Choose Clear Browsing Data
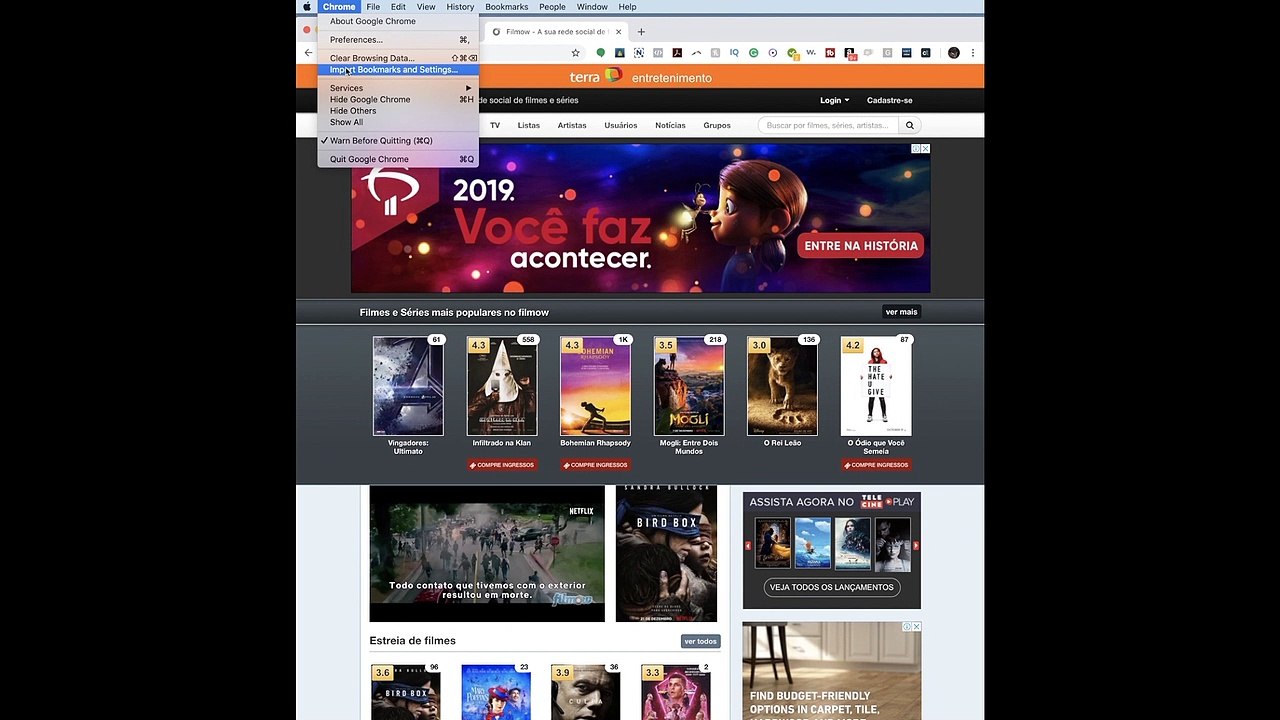Image resolution: width=1280 pixels, height=720 pixels. point(398,58)
